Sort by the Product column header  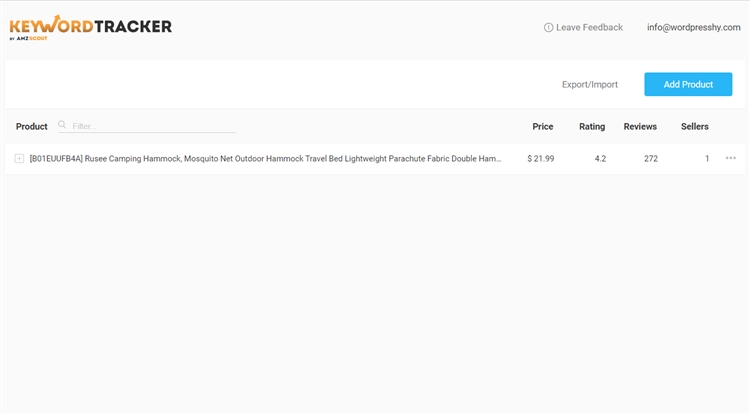click(x=32, y=127)
